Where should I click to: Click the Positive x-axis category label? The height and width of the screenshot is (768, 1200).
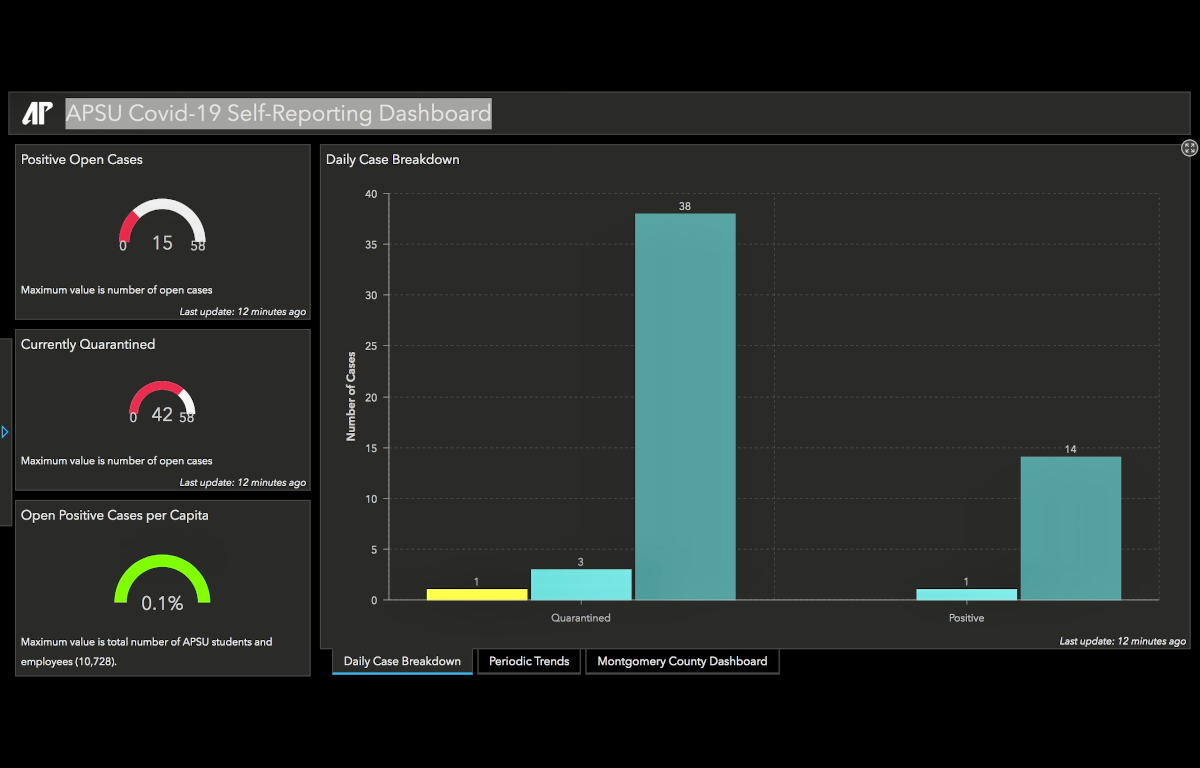pos(966,618)
